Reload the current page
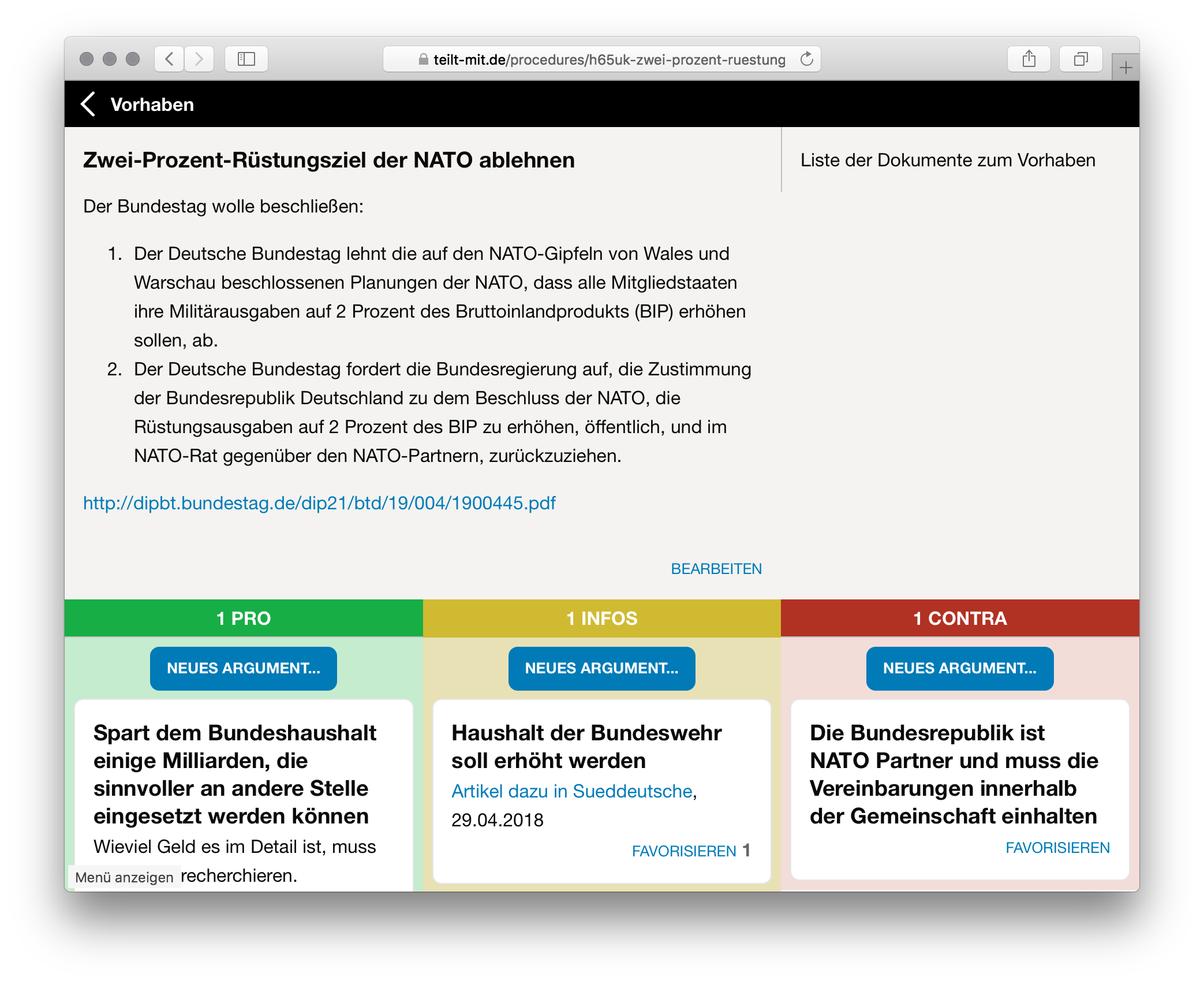The width and height of the screenshot is (1204, 984). click(x=806, y=59)
